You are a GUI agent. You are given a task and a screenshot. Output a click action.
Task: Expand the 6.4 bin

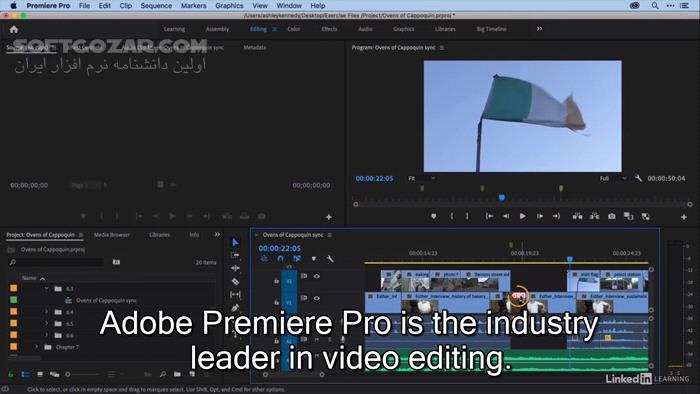pyautogui.click(x=46, y=312)
